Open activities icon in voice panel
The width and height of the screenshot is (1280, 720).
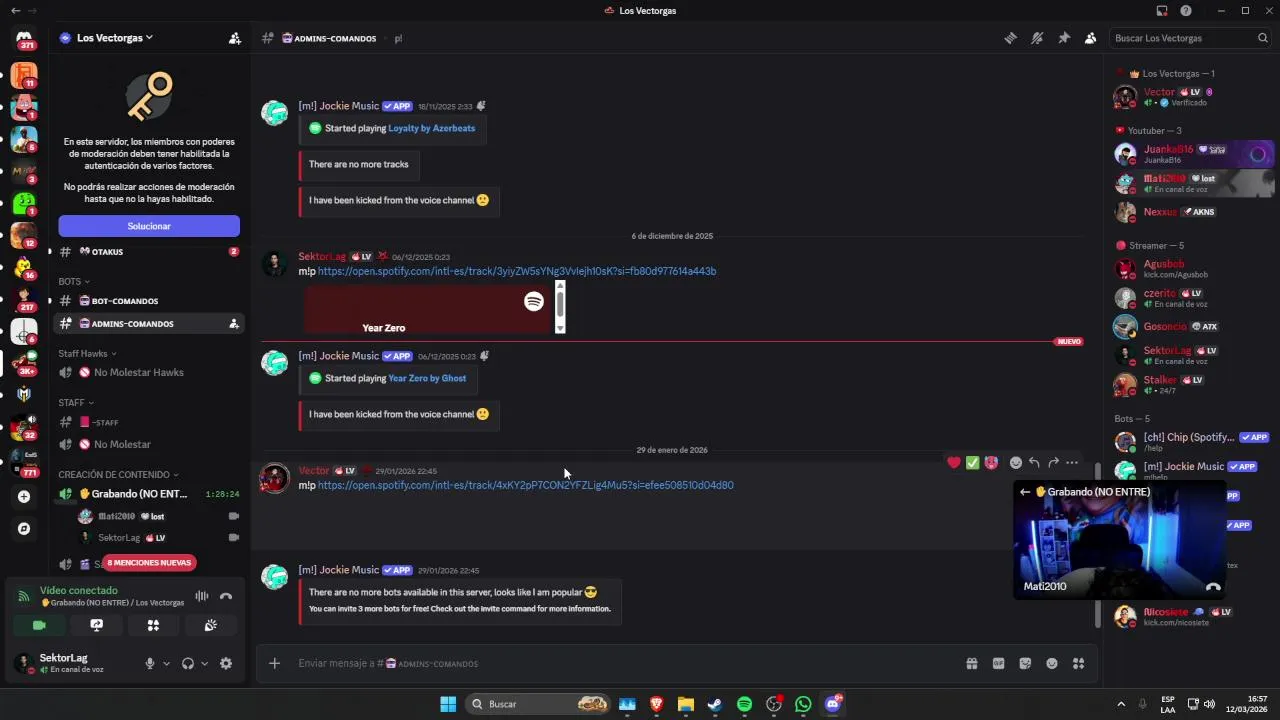153,625
